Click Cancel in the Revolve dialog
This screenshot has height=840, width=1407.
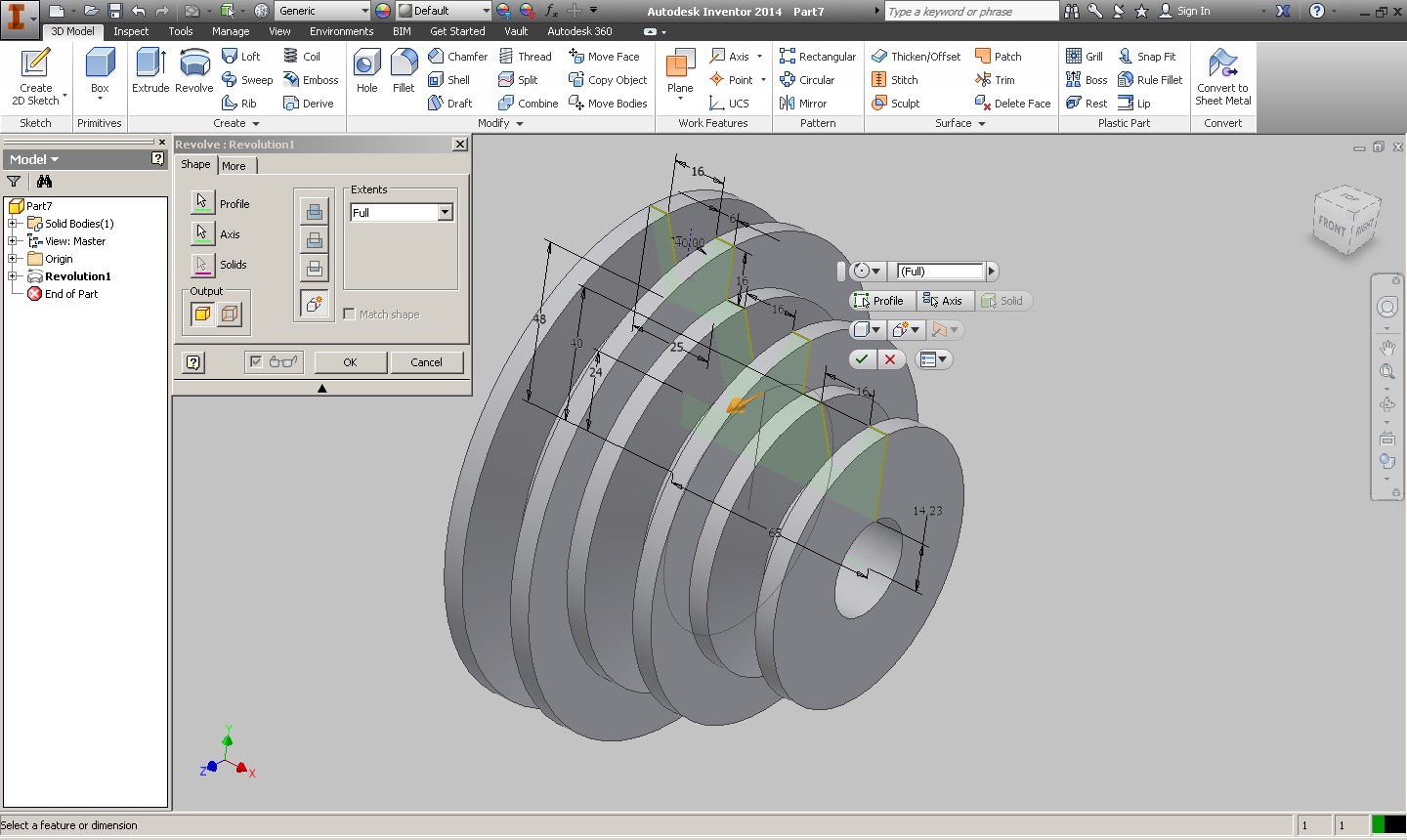426,362
